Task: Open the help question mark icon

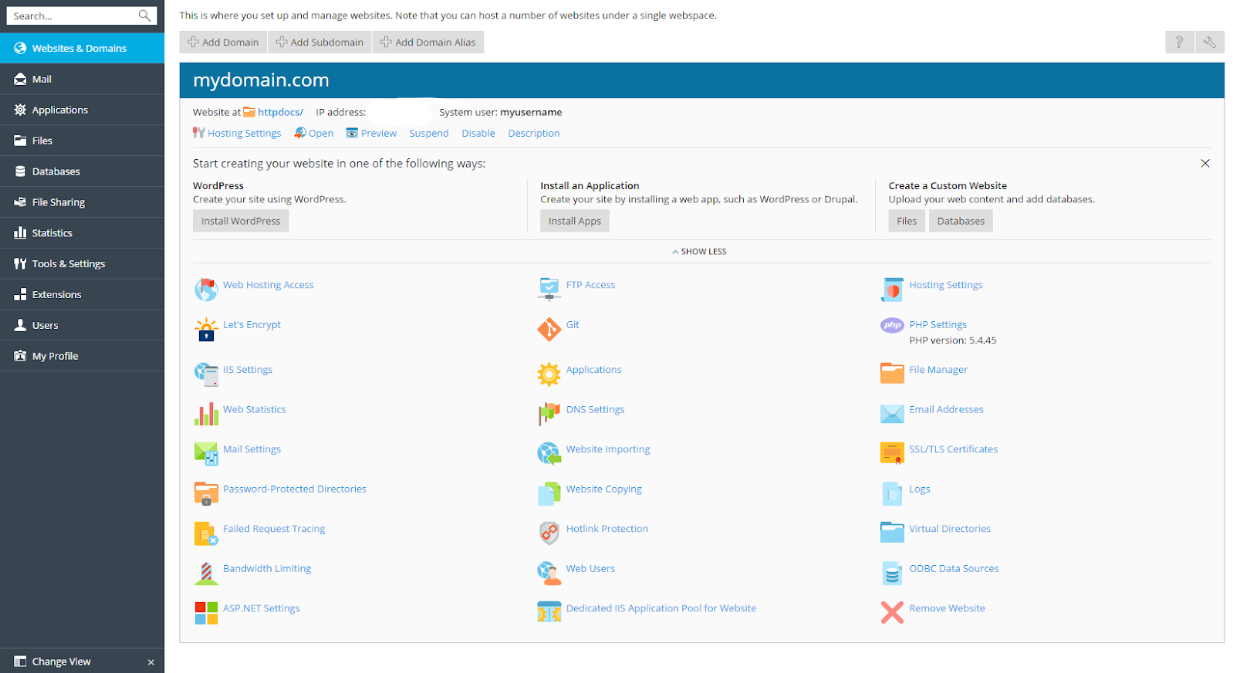Action: [x=1179, y=42]
